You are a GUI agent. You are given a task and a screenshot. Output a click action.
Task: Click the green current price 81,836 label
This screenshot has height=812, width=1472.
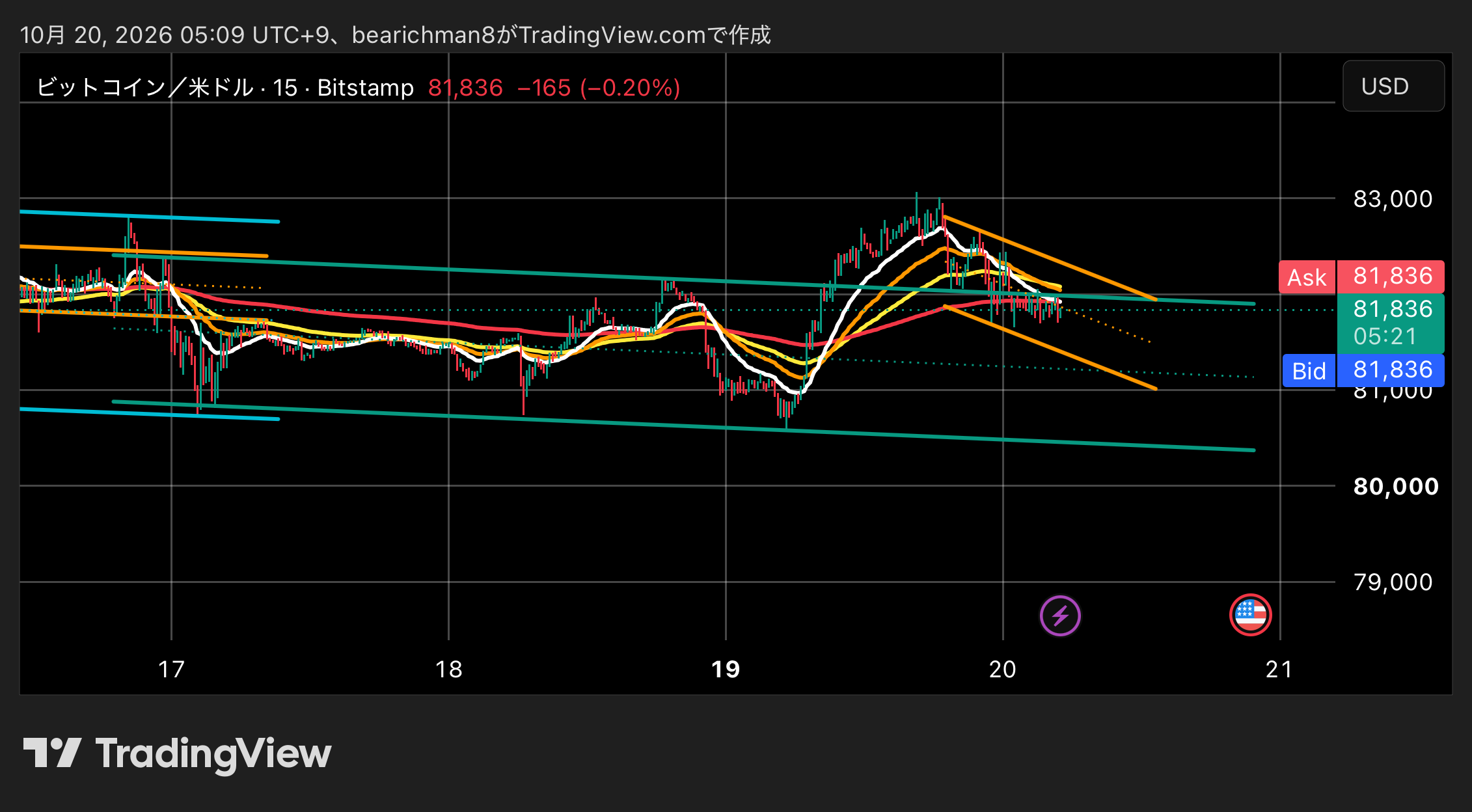coord(1393,309)
